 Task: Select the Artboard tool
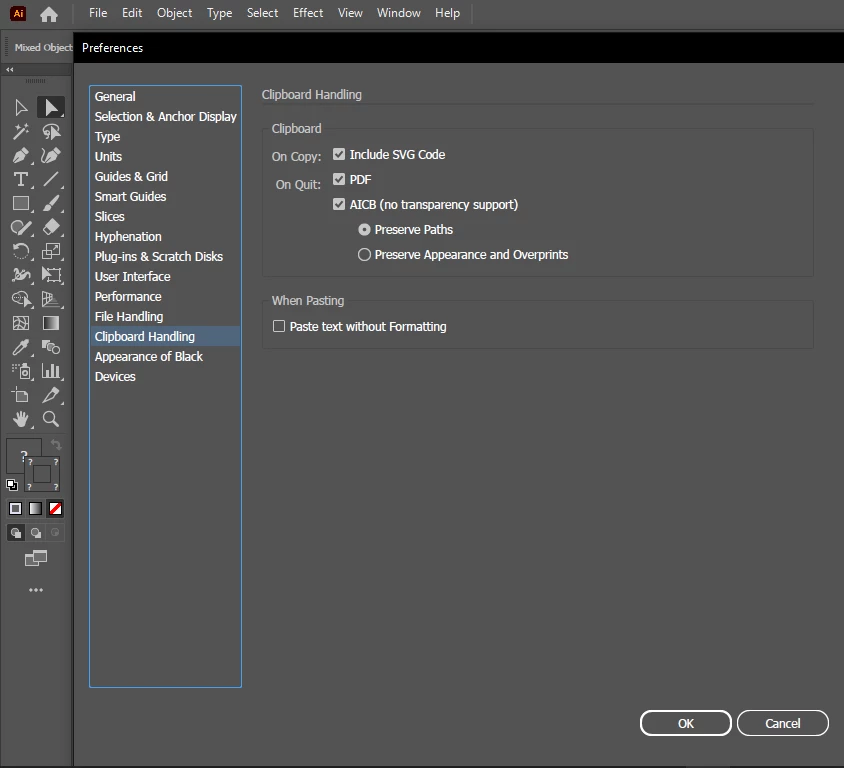[x=20, y=395]
